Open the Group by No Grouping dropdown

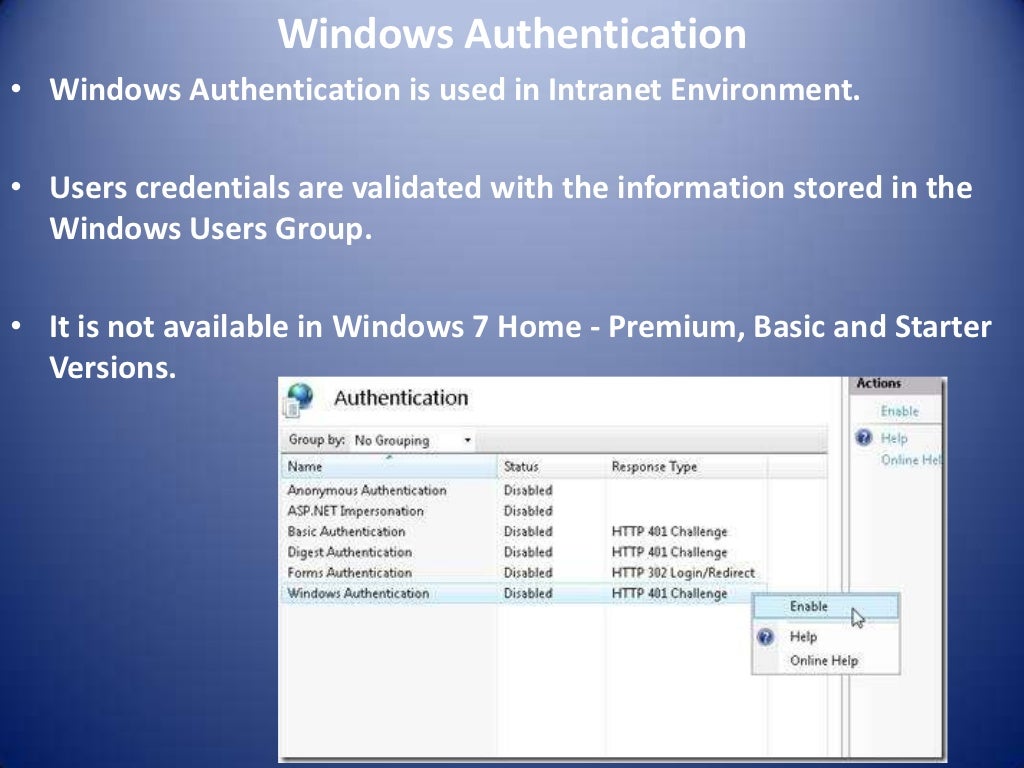tap(412, 440)
